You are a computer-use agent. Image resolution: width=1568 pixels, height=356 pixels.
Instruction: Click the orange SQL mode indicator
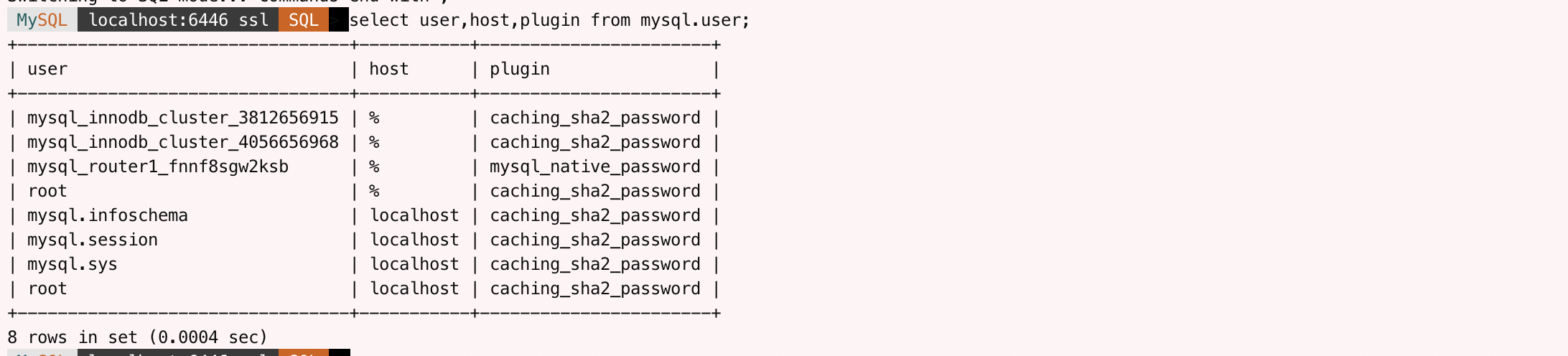[x=303, y=20]
